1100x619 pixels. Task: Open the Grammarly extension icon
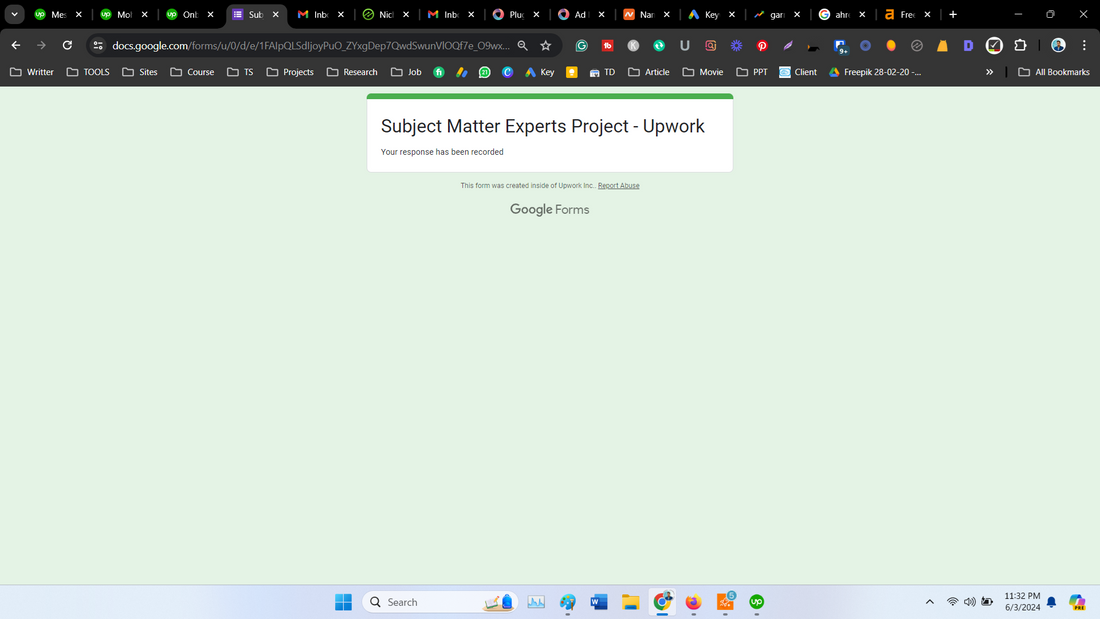pyautogui.click(x=582, y=46)
